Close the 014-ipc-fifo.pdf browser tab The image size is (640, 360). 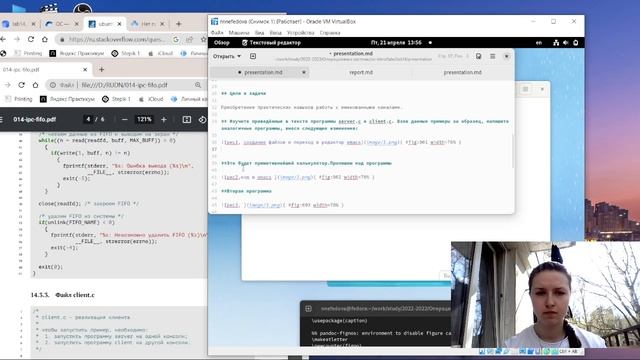(x=85, y=70)
